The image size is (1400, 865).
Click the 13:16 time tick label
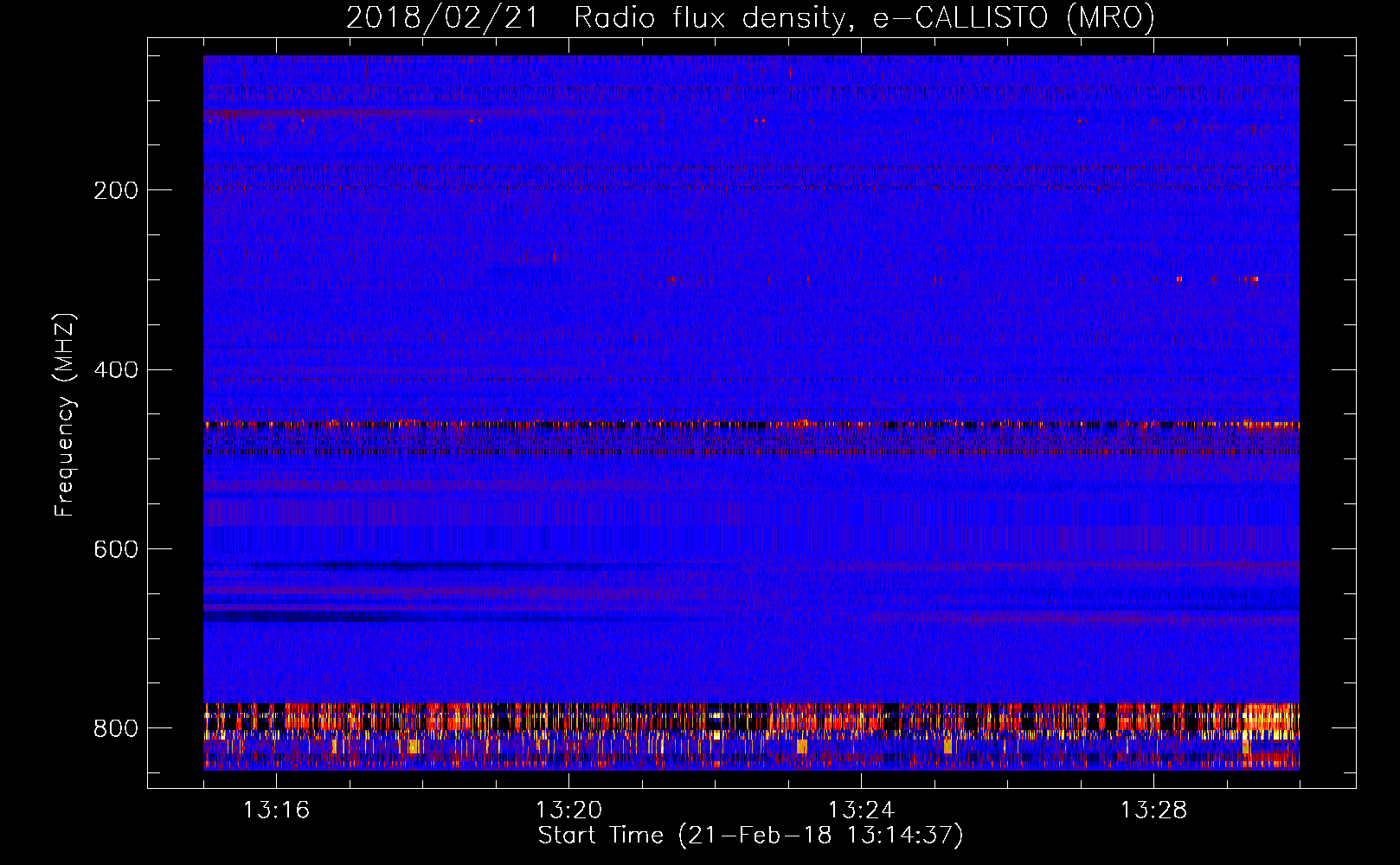pos(276,811)
